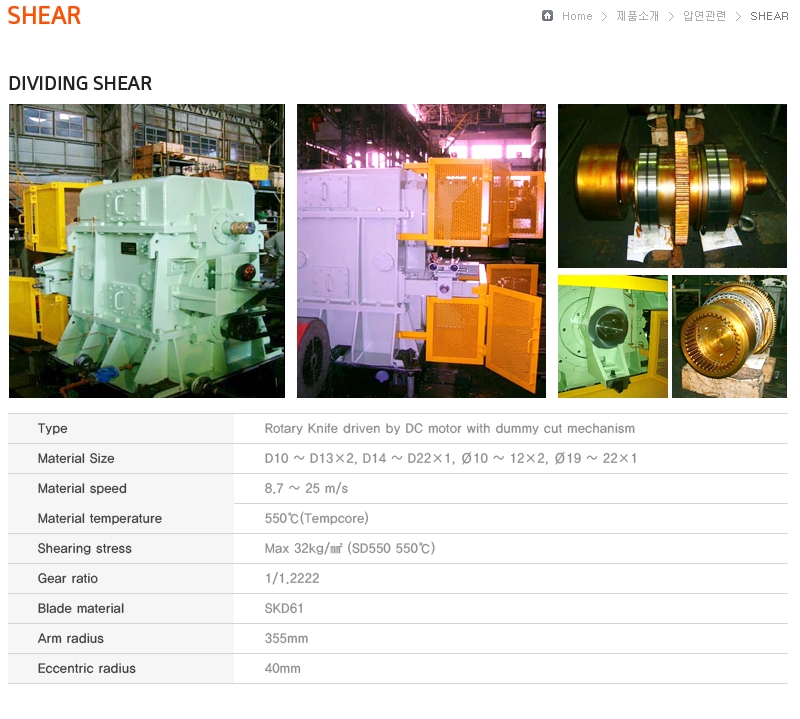Select the 'Shearing stress' label
800x719 pixels.
point(85,549)
